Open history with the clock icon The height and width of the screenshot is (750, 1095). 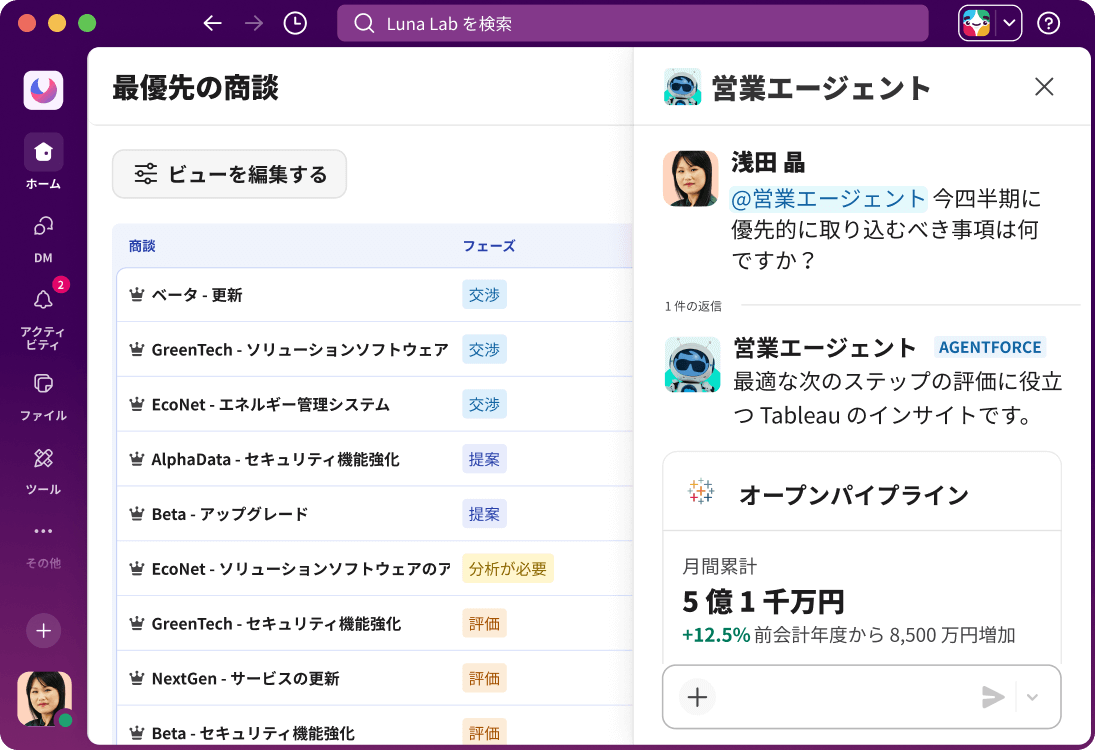tap(294, 22)
